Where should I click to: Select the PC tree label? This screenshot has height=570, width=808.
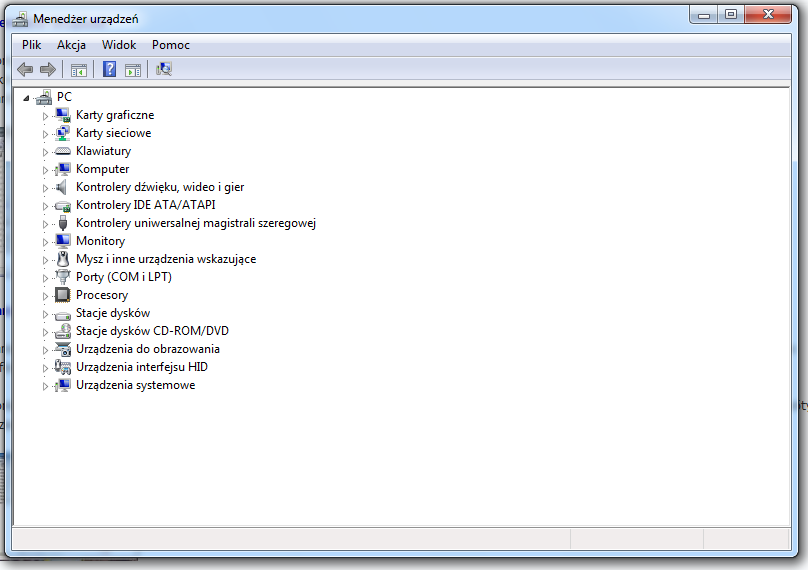point(64,97)
